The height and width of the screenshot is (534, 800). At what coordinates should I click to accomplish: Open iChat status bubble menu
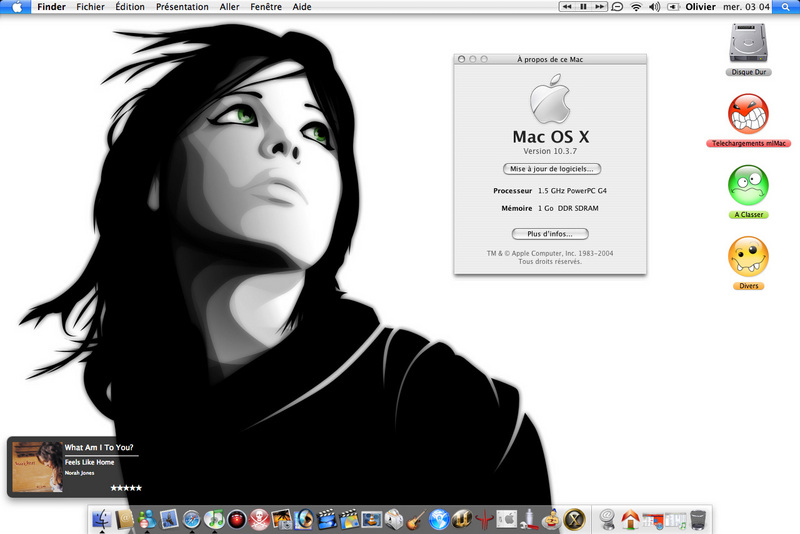pos(617,7)
